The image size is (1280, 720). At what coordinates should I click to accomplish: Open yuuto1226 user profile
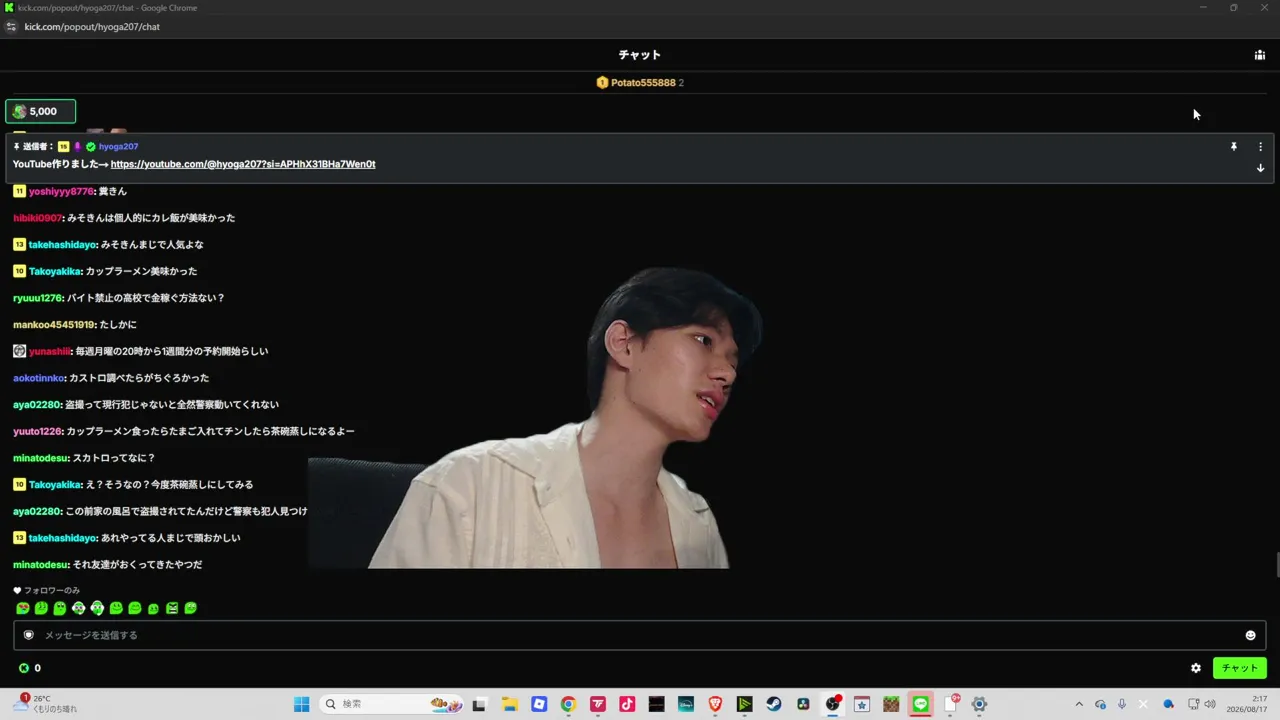38,431
